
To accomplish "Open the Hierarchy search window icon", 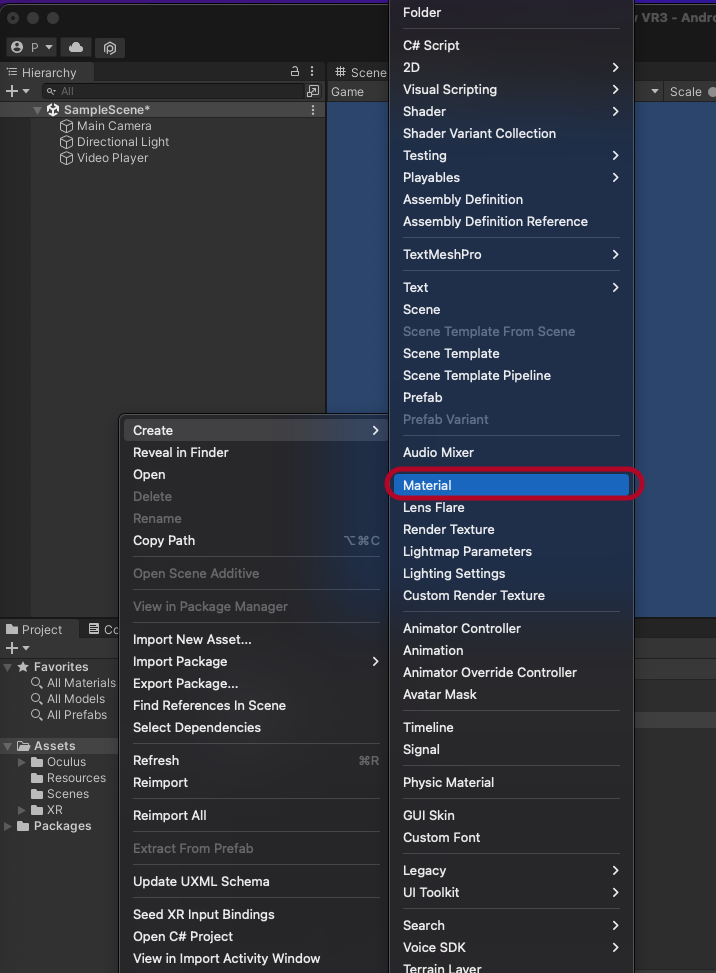I will coord(313,91).
